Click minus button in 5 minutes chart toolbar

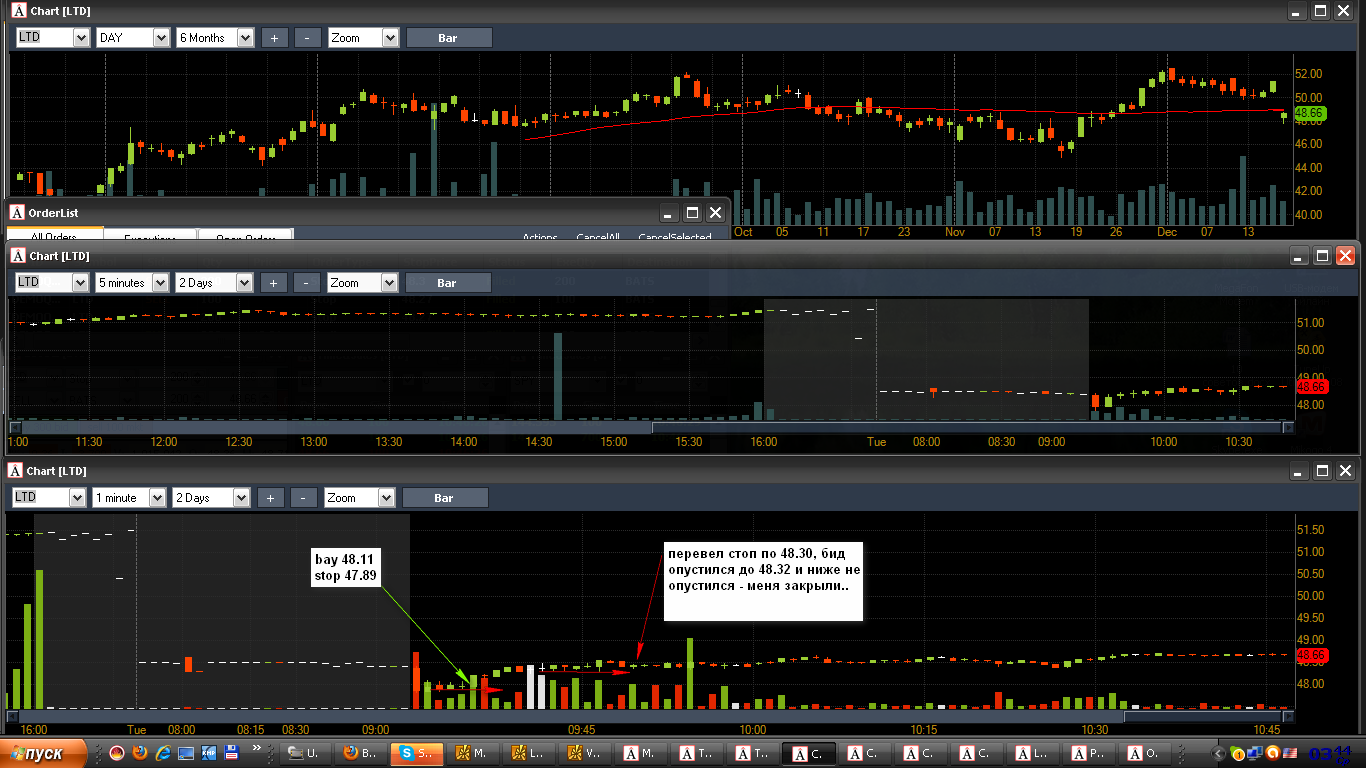pos(308,283)
